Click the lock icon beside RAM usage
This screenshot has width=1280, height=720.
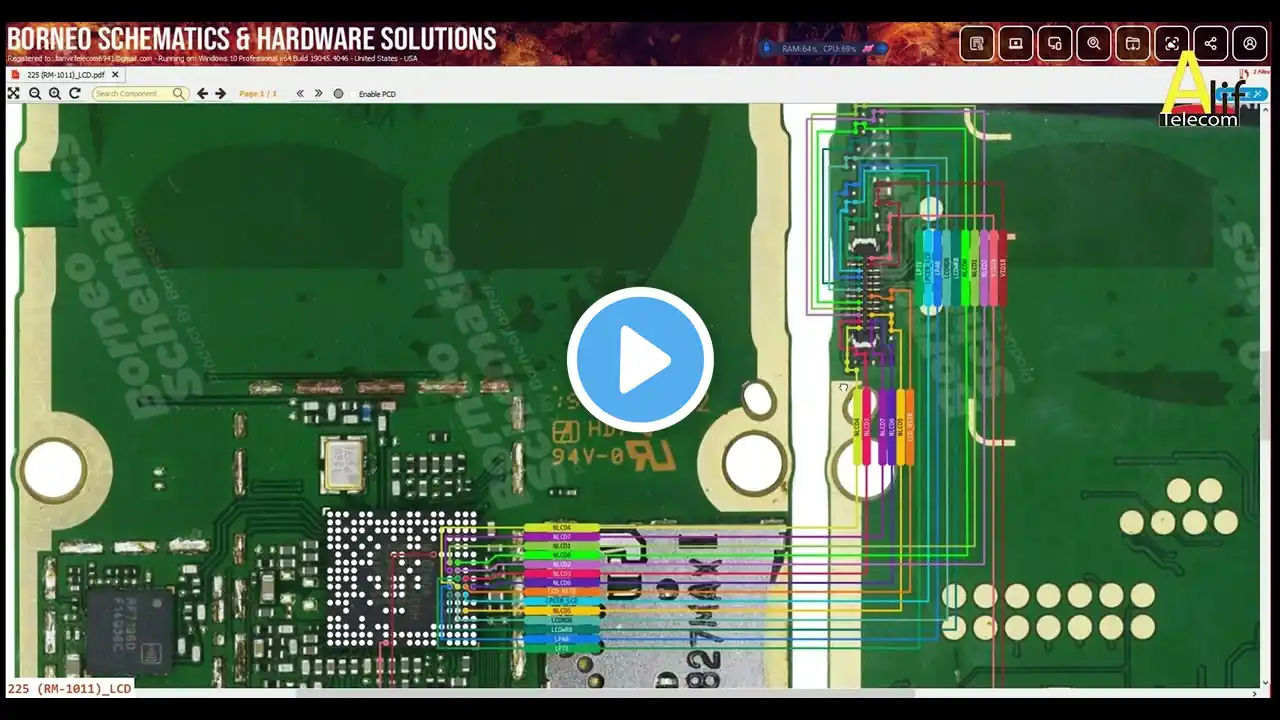click(x=767, y=48)
